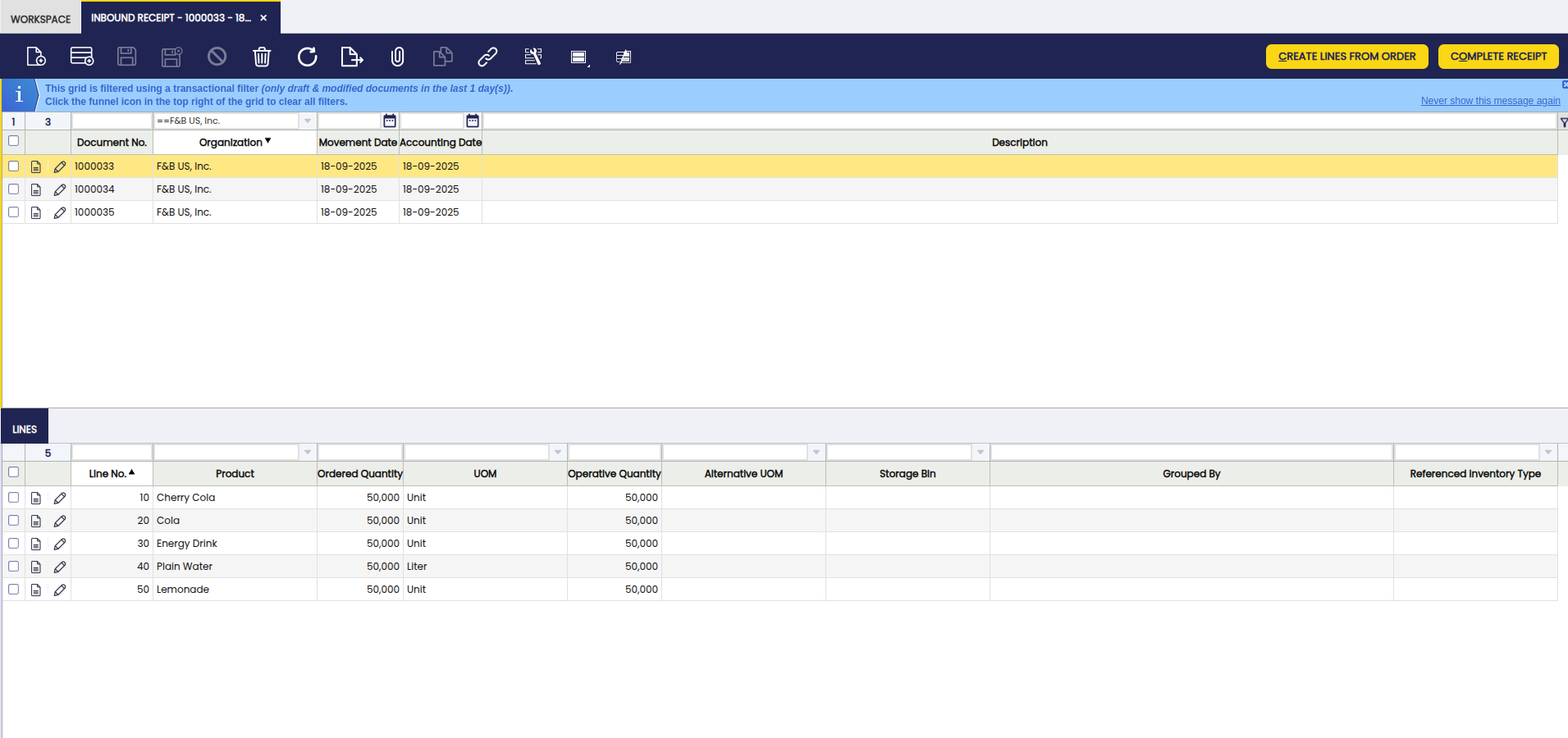Switch to the Workspace tab
1568x738 pixels.
tap(41, 19)
